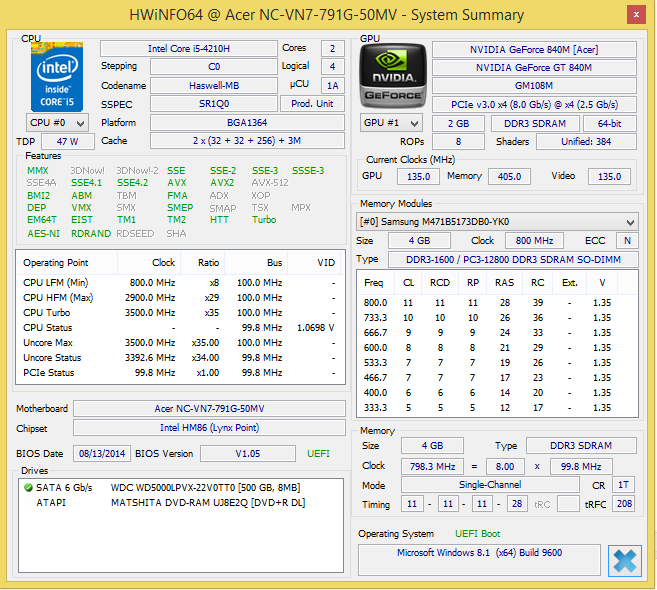The height and width of the screenshot is (590, 657).
Task: Click the Turbo feature flag
Action: click(264, 220)
